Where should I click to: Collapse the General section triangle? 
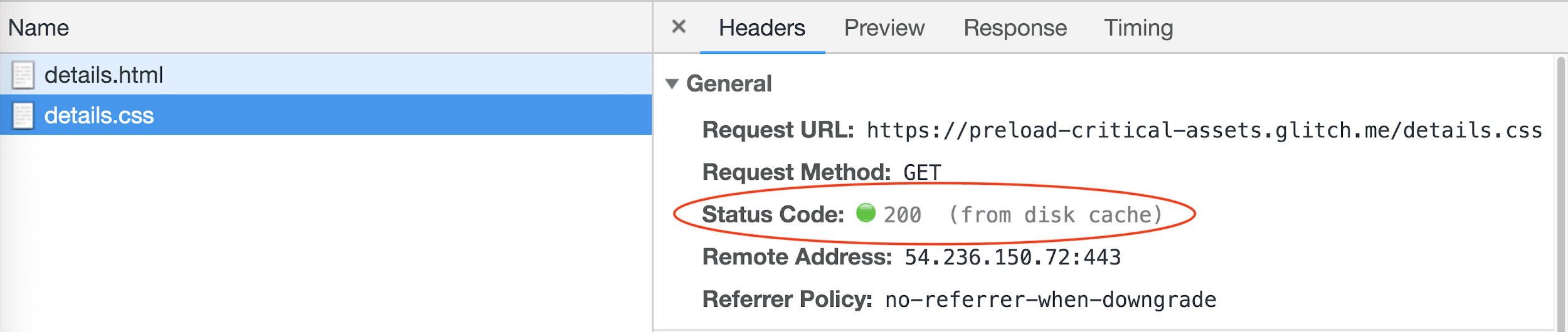tap(672, 84)
